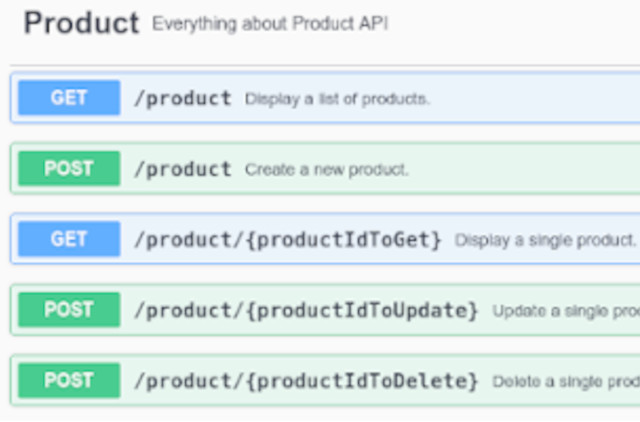Open the POST /product path link
Image resolution: width=640 pixels, height=422 pixels.
point(183,169)
